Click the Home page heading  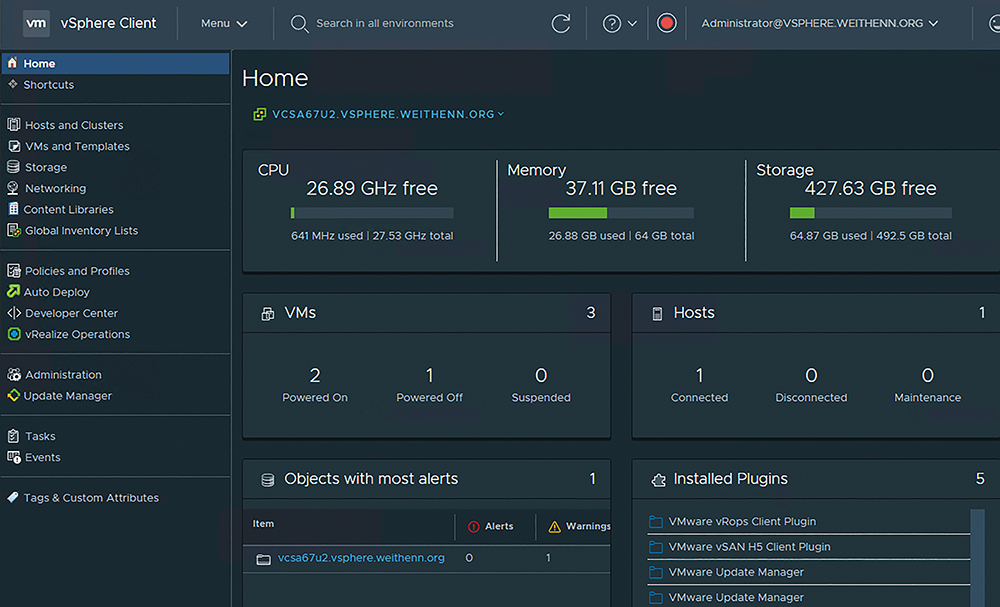coord(275,78)
